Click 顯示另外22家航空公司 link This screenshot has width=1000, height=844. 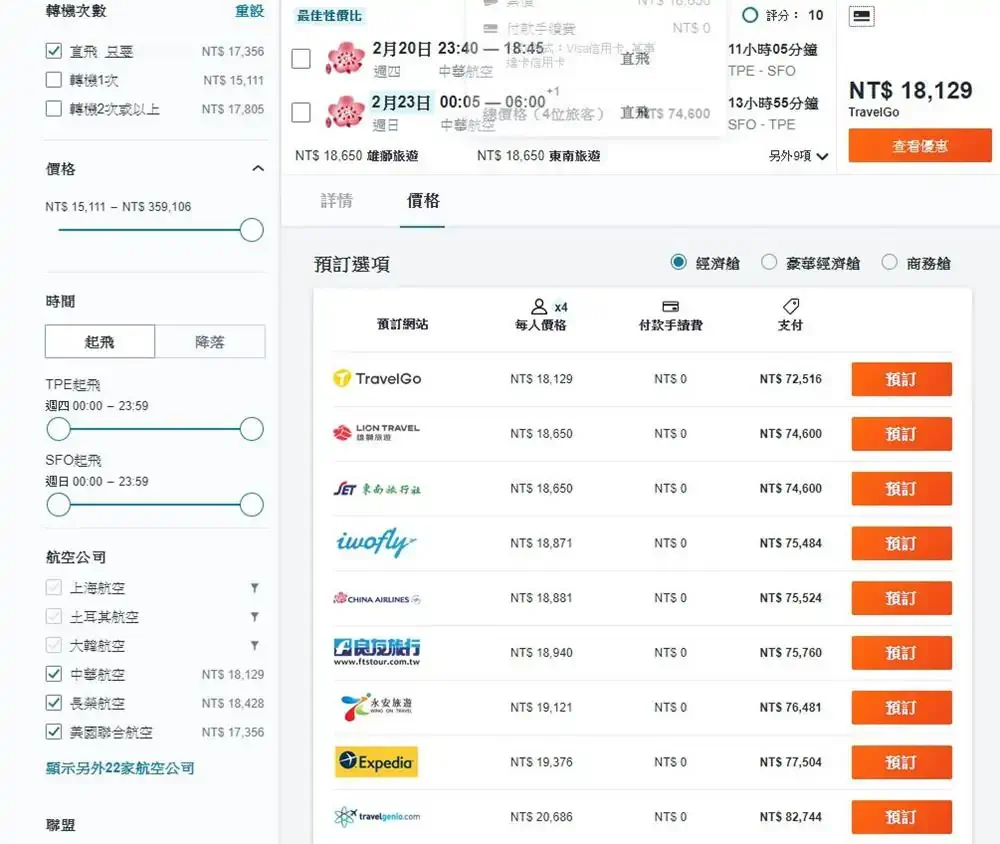click(x=120, y=768)
